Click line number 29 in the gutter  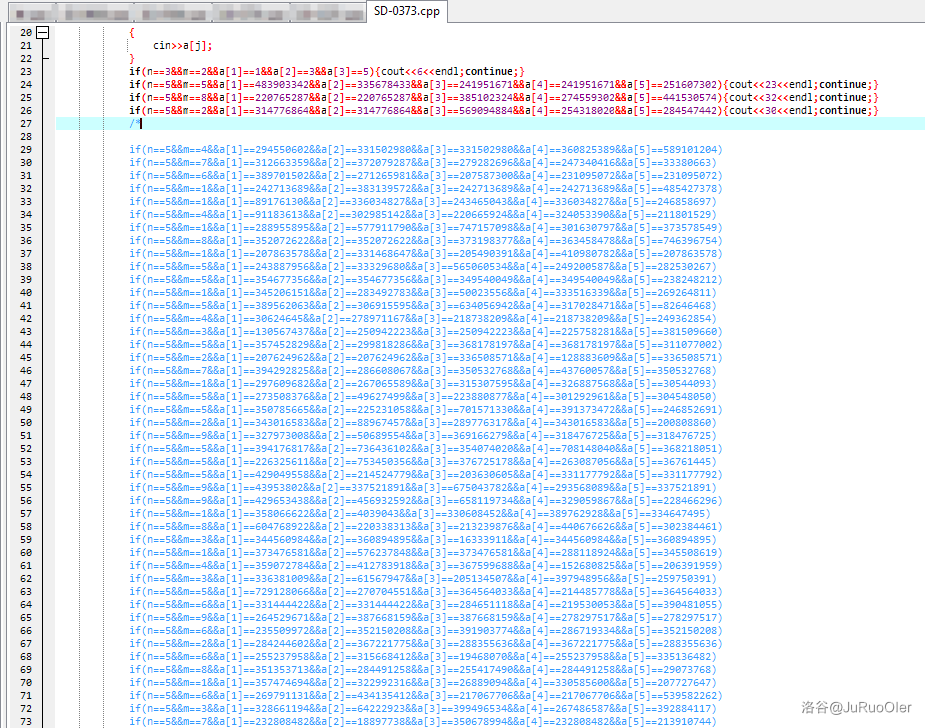pyautogui.click(x=26, y=149)
